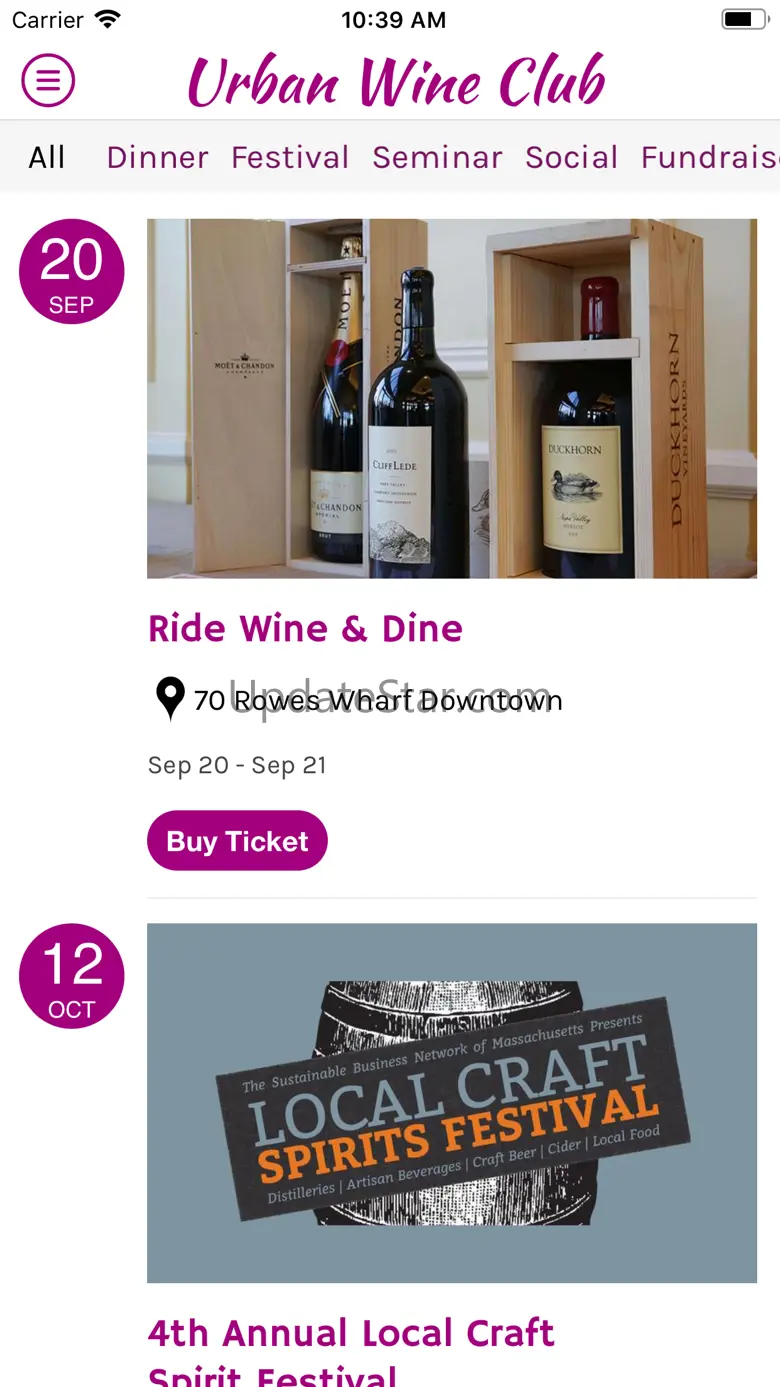Tap the location pin icon
Viewport: 780px width, 1387px height.
[170, 699]
